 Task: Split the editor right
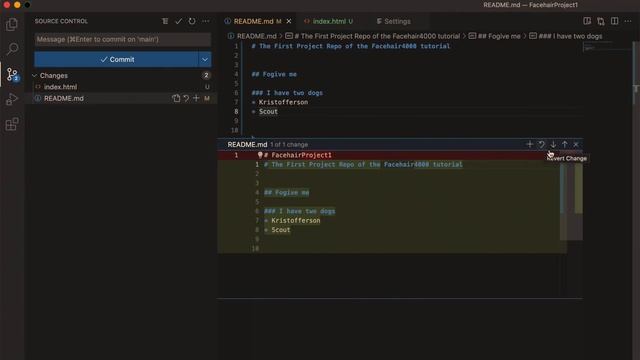click(614, 21)
